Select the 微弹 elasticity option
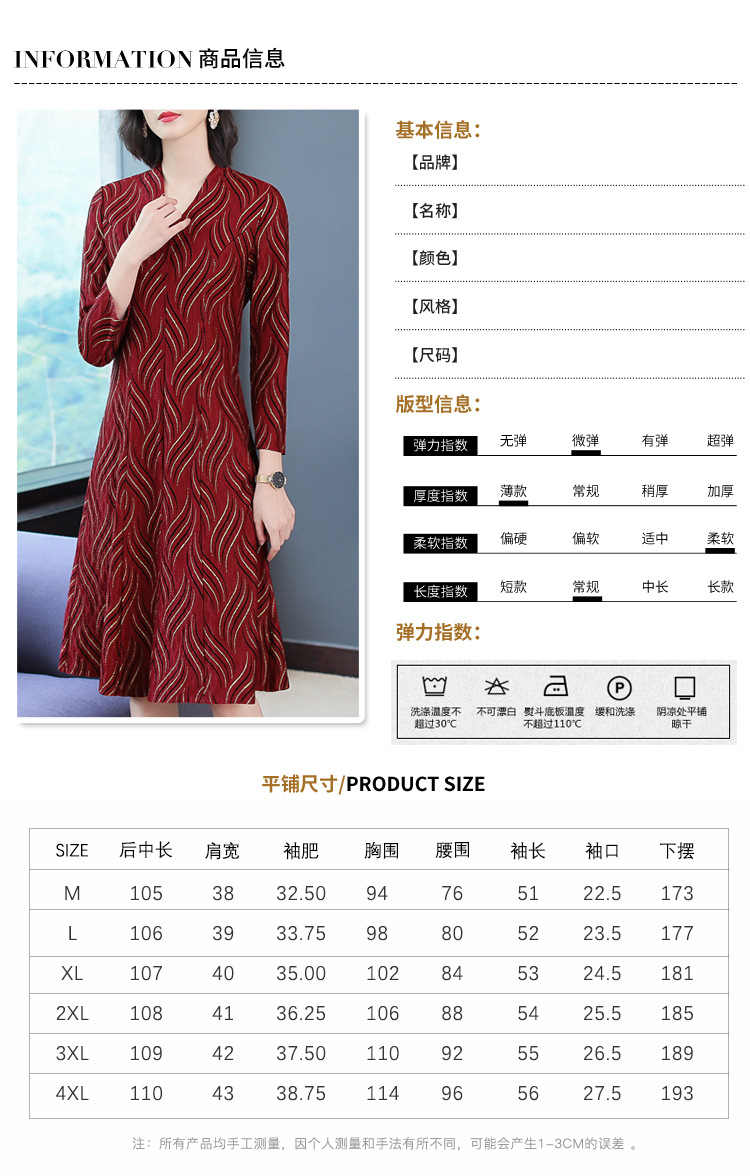The height and width of the screenshot is (1176, 750). (x=585, y=441)
